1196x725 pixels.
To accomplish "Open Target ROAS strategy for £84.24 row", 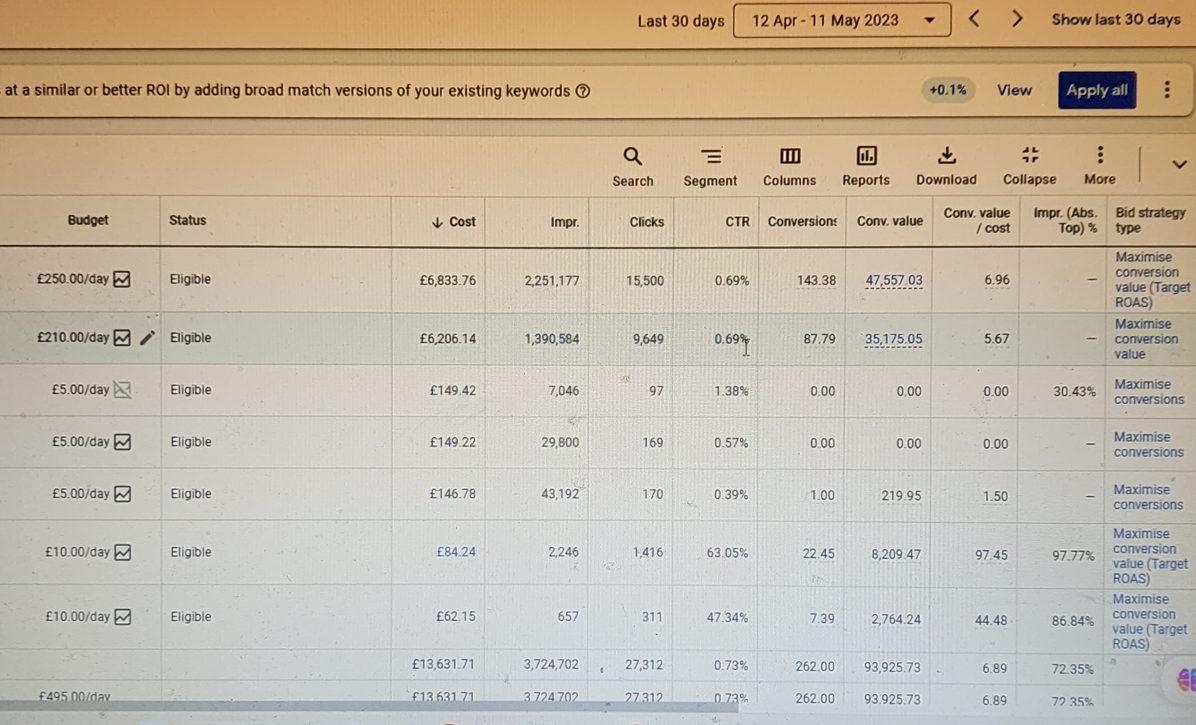I will [x=1149, y=556].
